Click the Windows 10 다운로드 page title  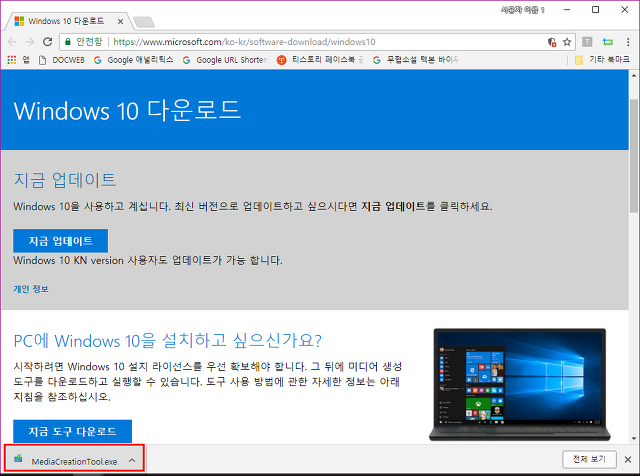pos(127,110)
